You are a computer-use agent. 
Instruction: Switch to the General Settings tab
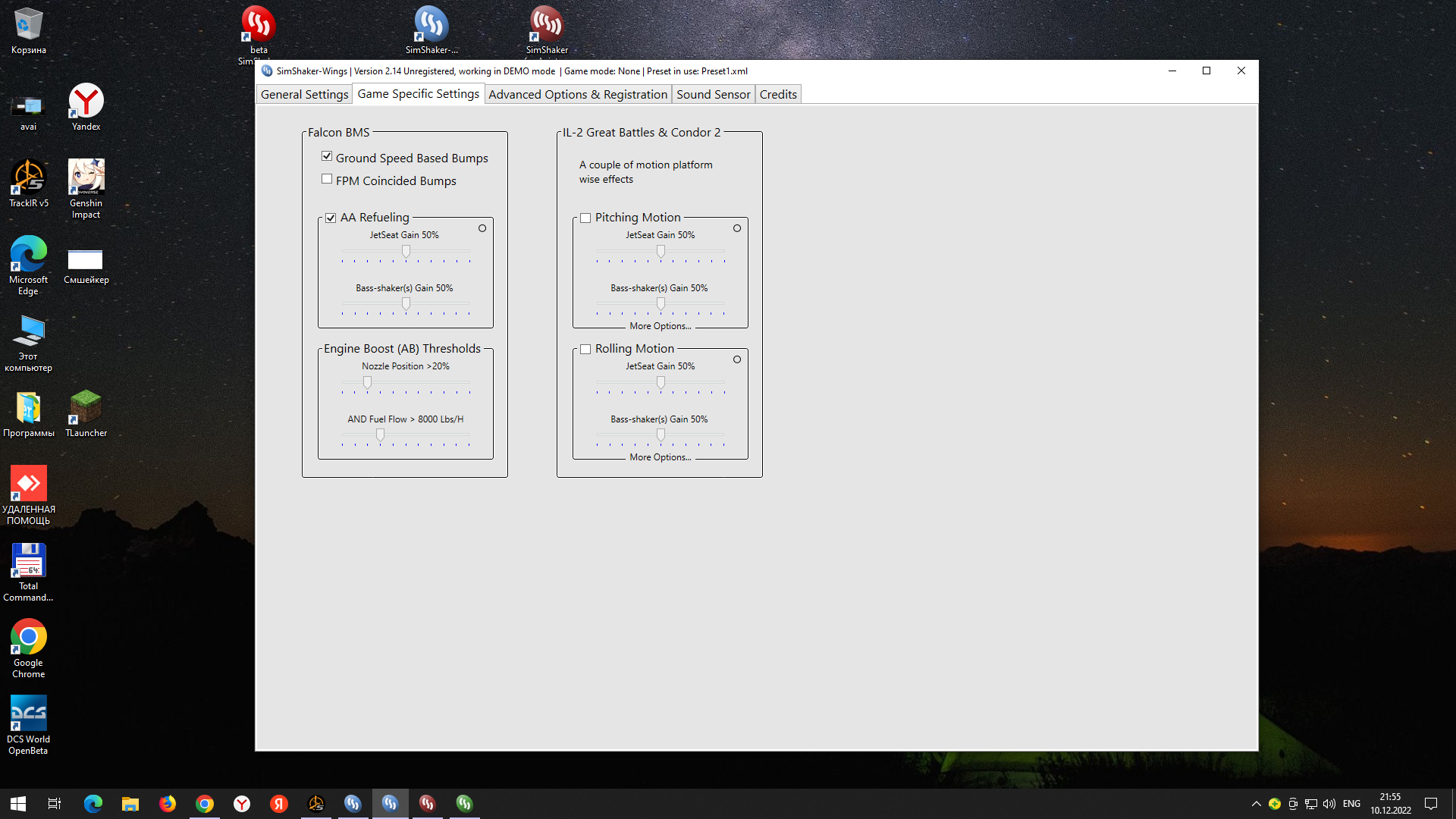304,94
